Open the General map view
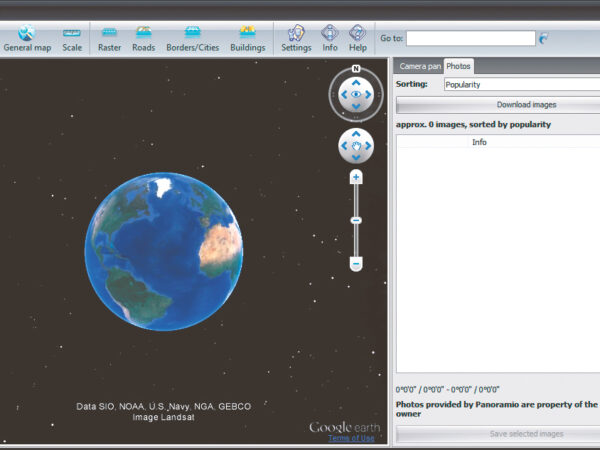 pyautogui.click(x=27, y=38)
